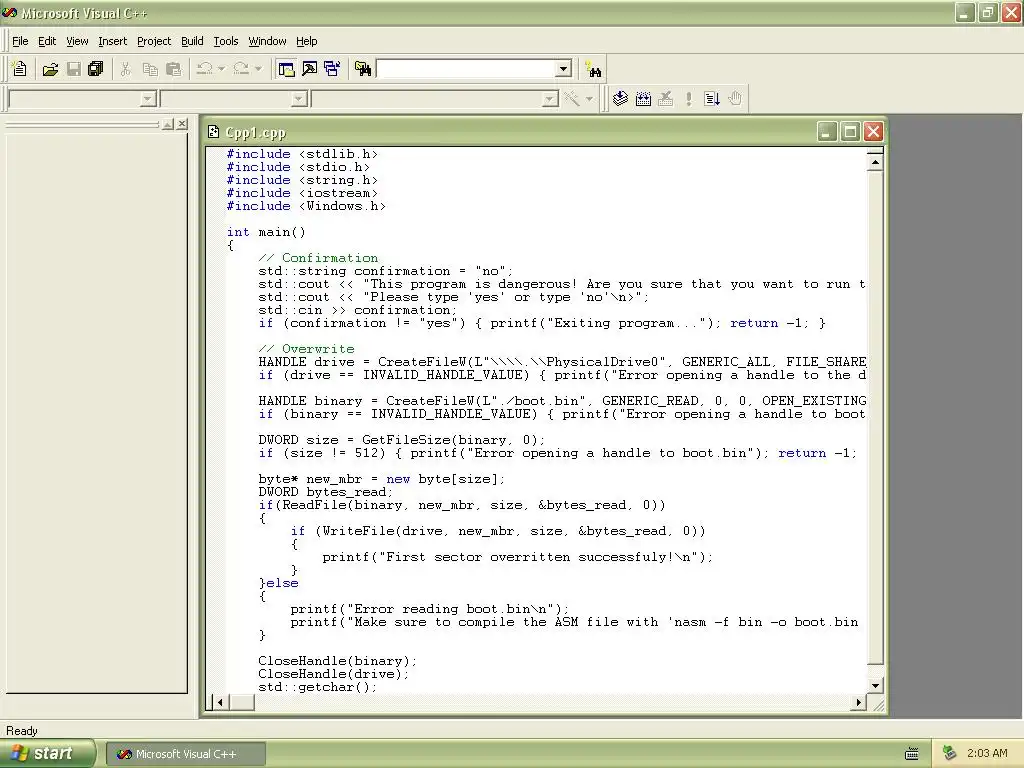Image resolution: width=1024 pixels, height=768 pixels.
Task: Open the Redo history dropdown arrow
Action: point(258,69)
